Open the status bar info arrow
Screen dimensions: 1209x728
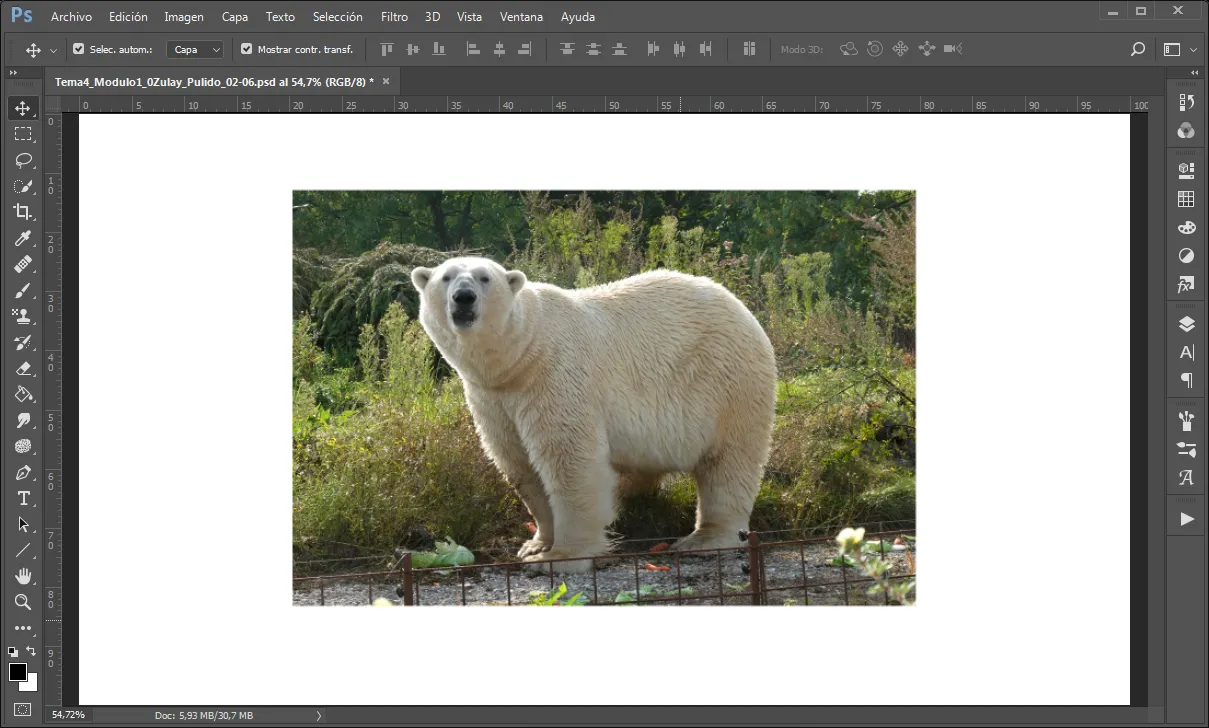[x=319, y=715]
